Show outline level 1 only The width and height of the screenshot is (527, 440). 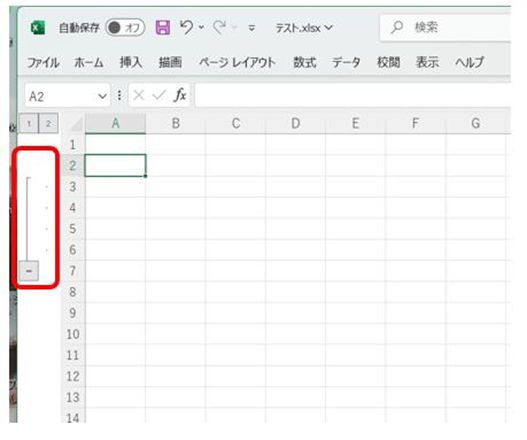tap(29, 124)
